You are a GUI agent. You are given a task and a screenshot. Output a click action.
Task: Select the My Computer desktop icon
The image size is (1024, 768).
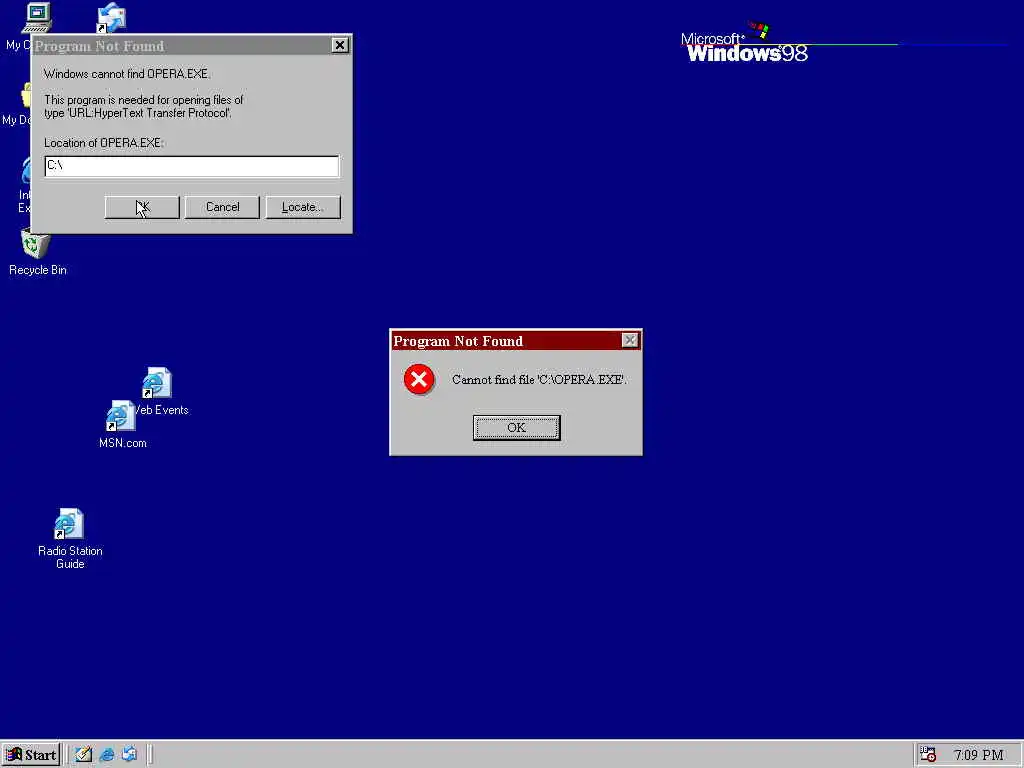pos(37,18)
